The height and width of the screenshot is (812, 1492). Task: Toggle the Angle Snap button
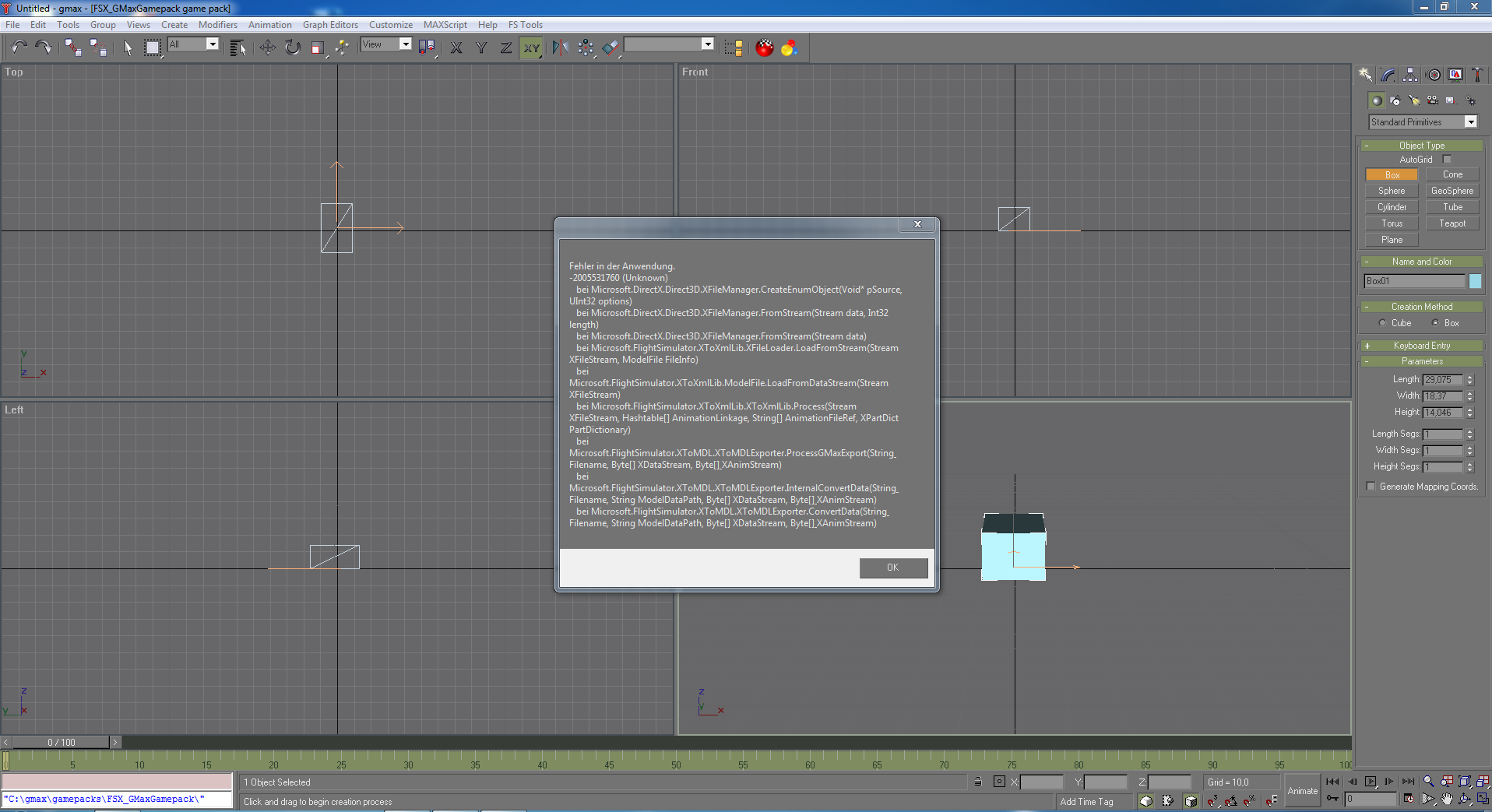click(1231, 800)
